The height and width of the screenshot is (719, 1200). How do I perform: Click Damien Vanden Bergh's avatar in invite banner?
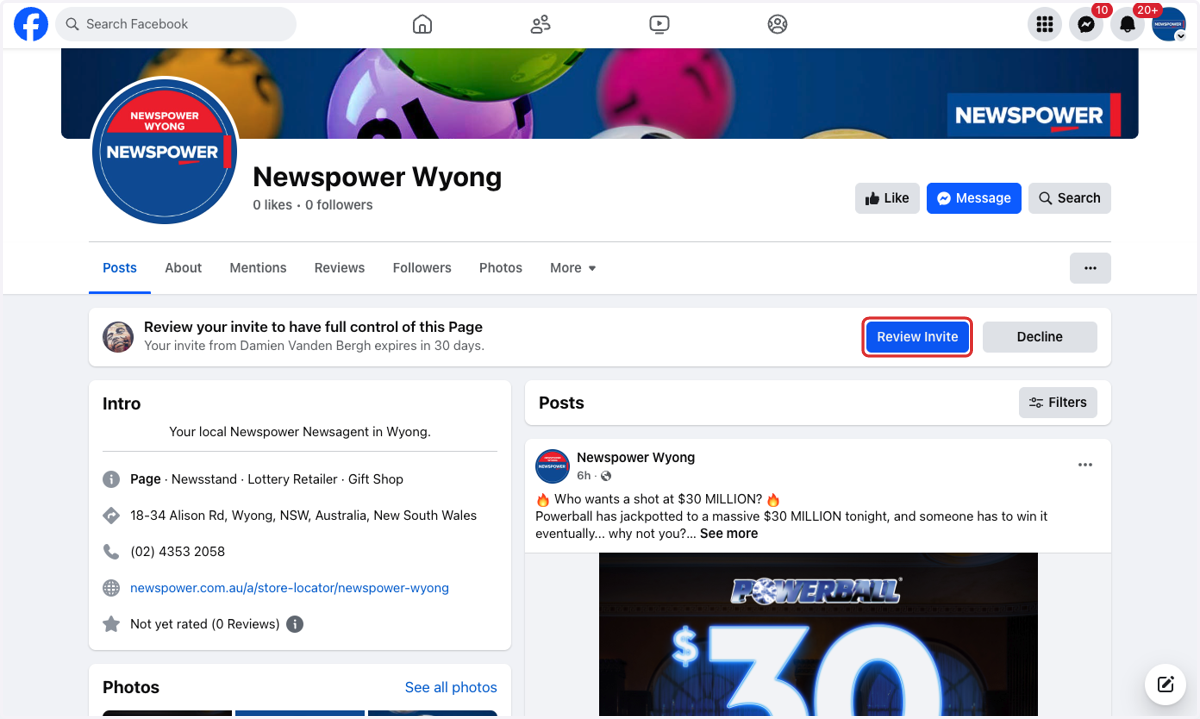[x=118, y=337]
